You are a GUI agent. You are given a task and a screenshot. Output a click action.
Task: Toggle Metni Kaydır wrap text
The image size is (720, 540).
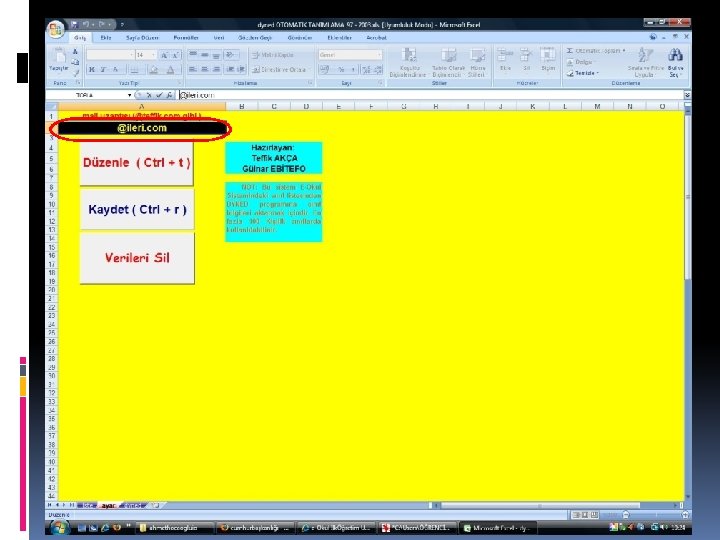[273, 55]
